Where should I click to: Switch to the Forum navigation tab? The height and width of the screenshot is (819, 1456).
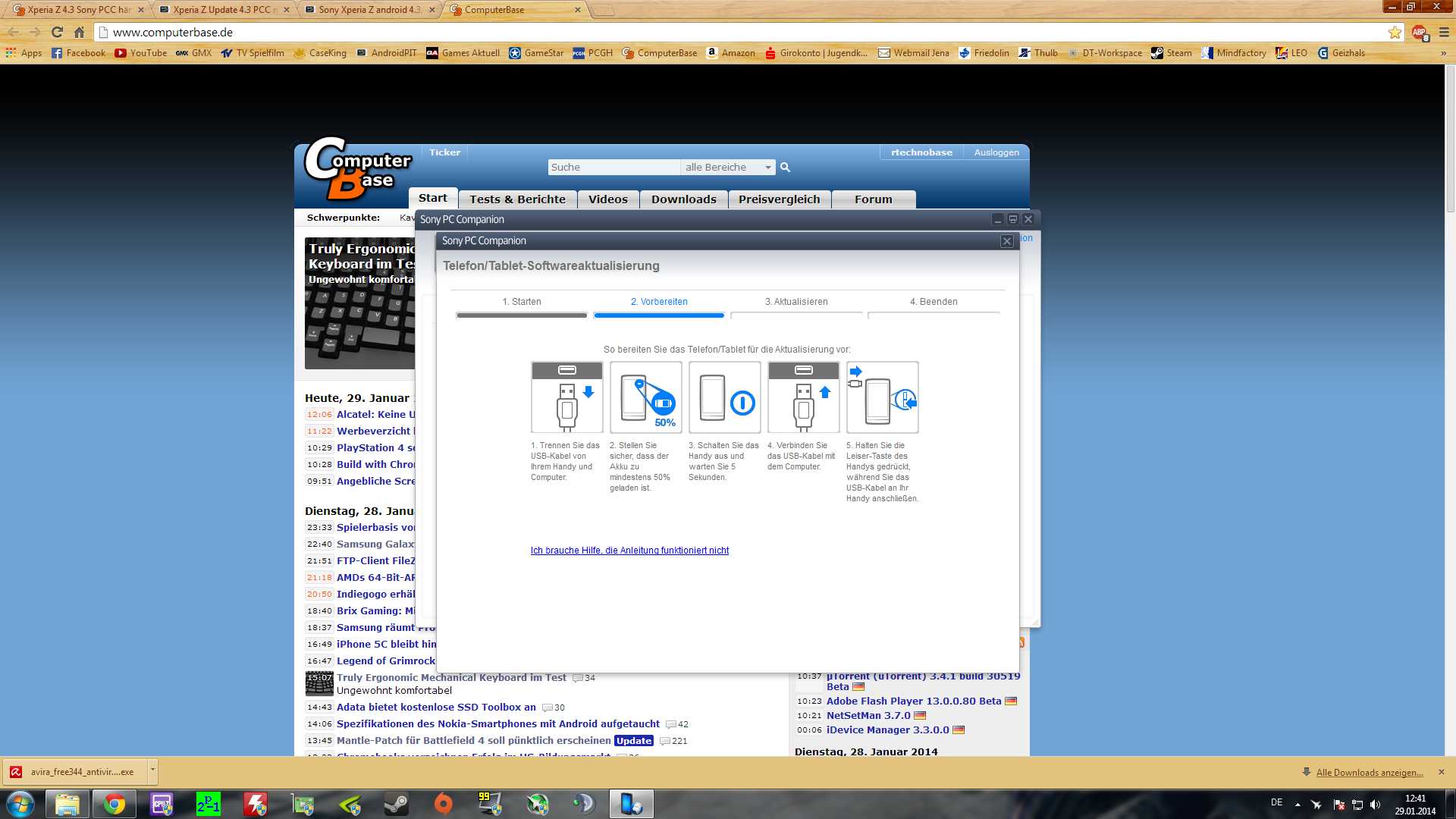[x=873, y=199]
